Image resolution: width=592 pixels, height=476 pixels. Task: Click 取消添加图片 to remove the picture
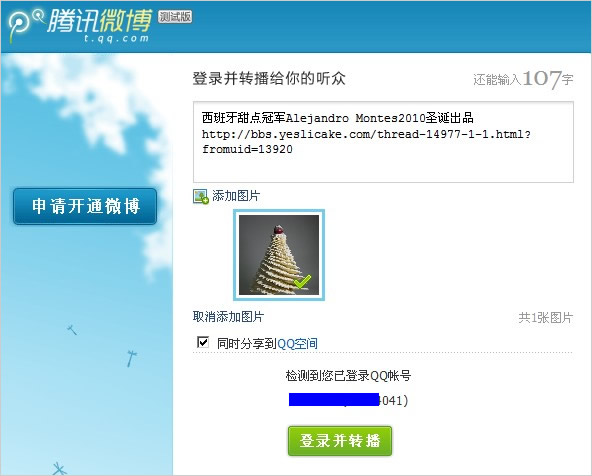[x=228, y=317]
